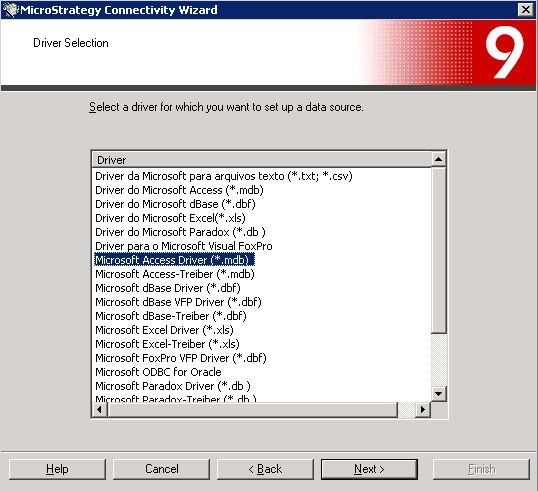The height and width of the screenshot is (491, 538).
Task: Select Driver do Microsoft Access (*.mdb)
Action: pos(179,190)
